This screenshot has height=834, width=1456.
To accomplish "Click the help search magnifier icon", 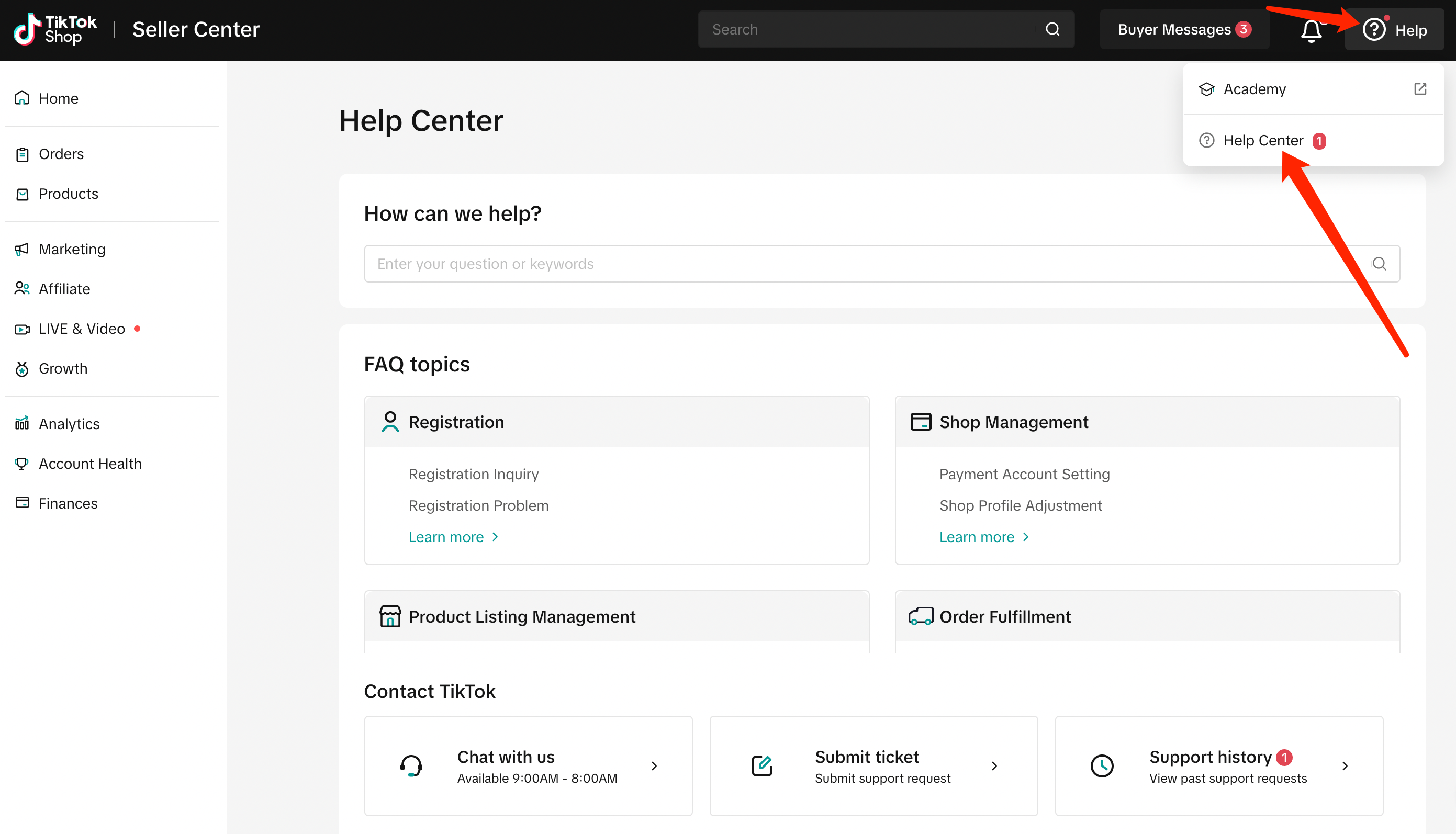I will (1379, 264).
